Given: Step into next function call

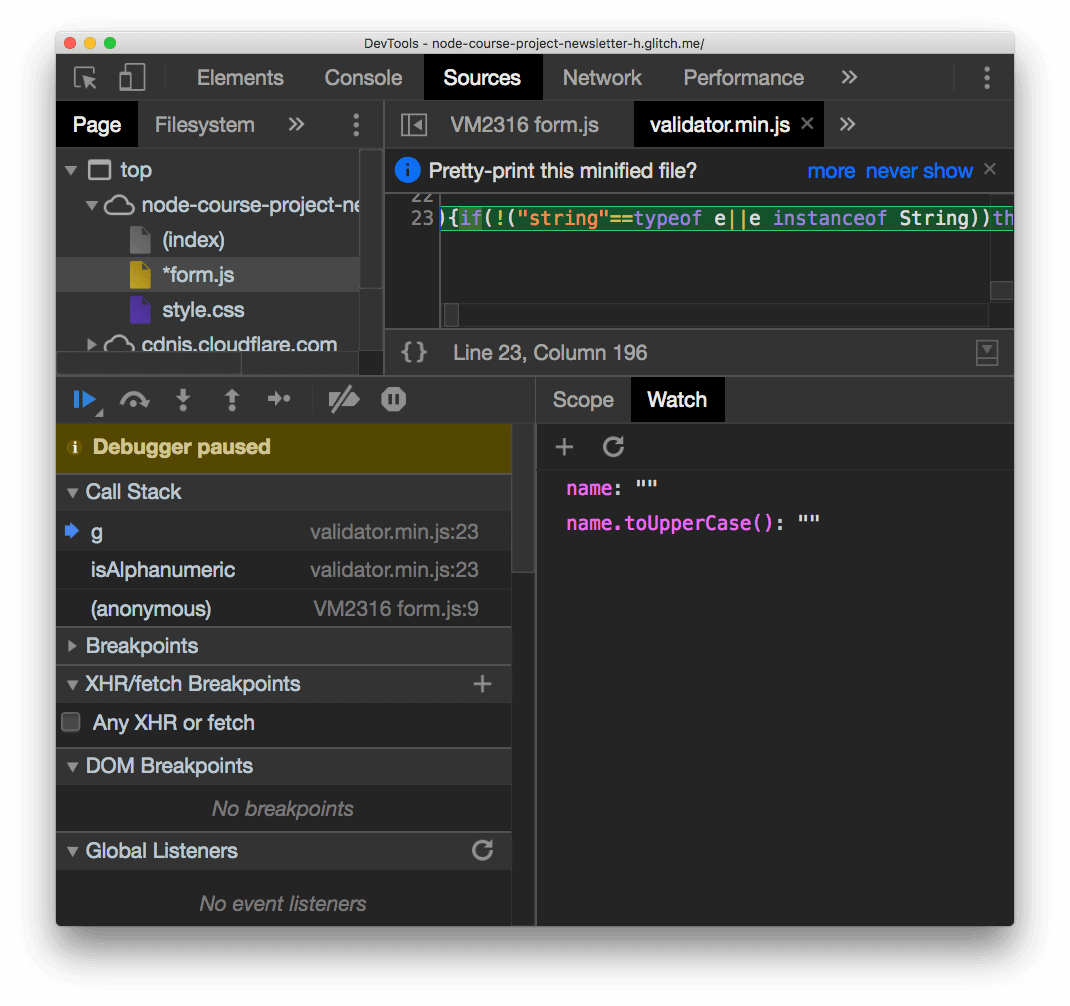Looking at the screenshot, I should click(x=183, y=400).
